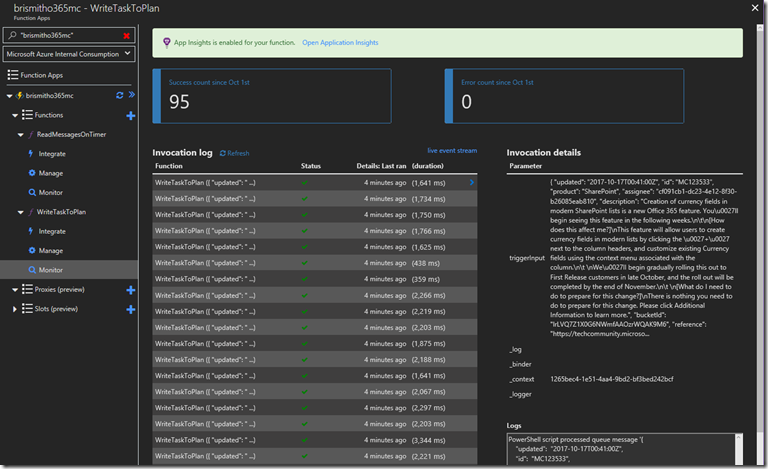Refresh the brismitho365mc function app
This screenshot has height=469, width=768.
click(120, 95)
